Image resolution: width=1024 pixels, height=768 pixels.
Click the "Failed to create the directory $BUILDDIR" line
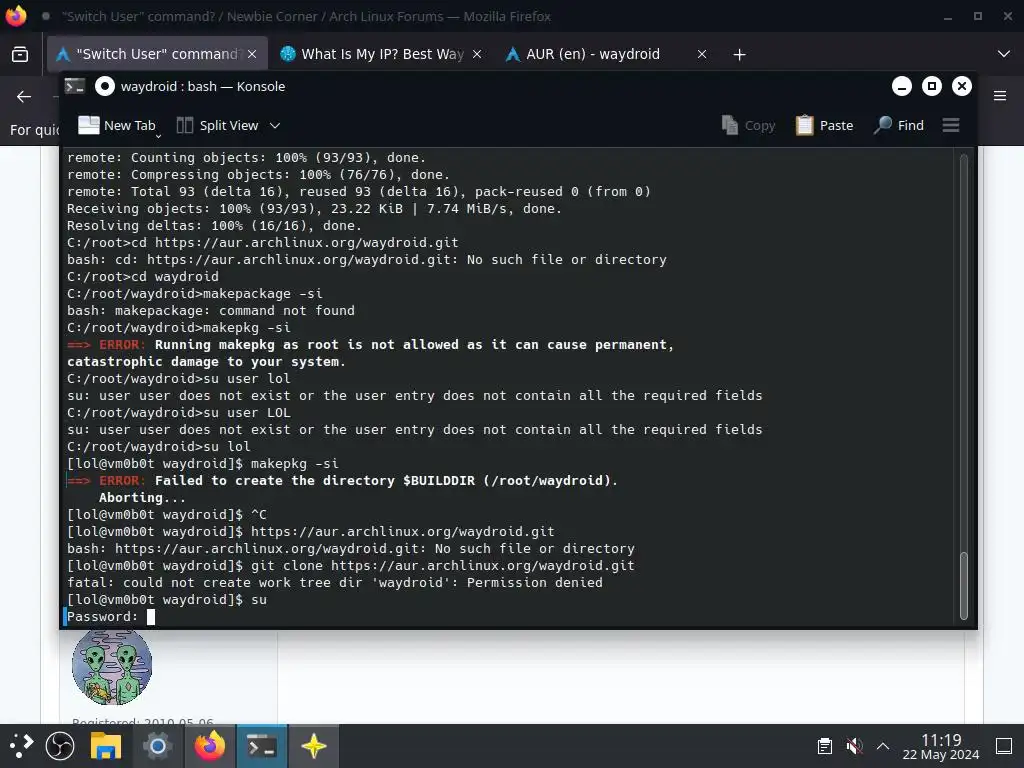pos(342,481)
